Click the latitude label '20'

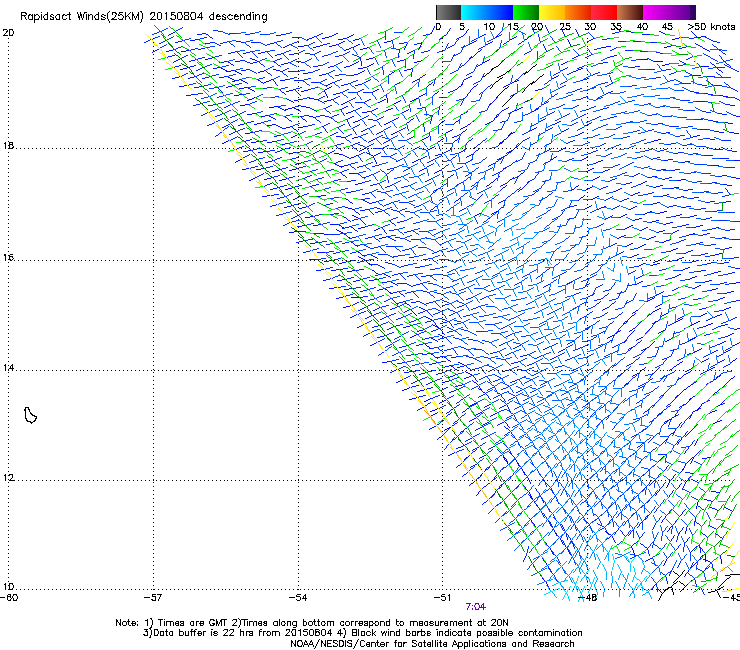[8, 33]
